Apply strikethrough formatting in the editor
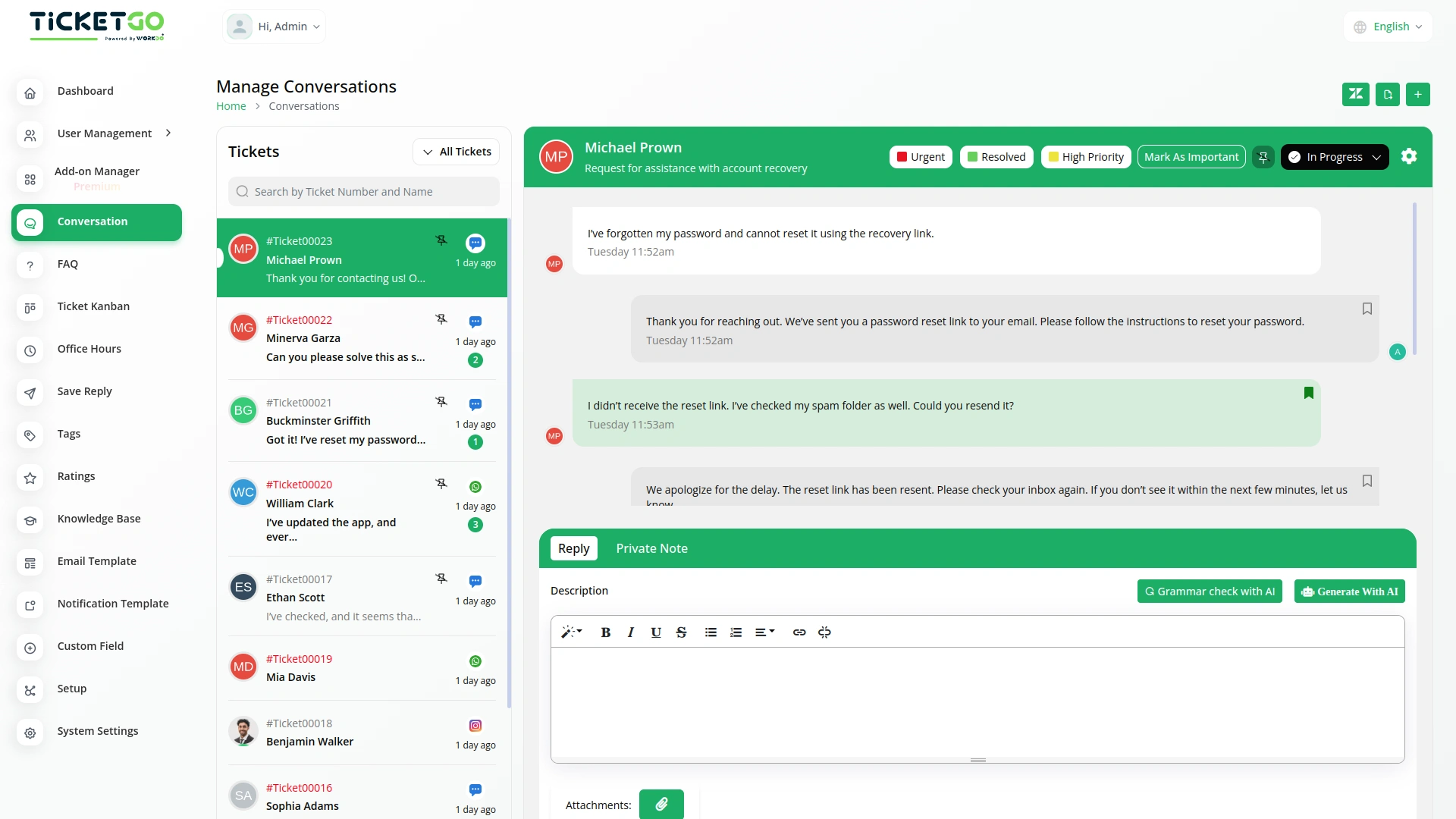Viewport: 1456px width, 819px height. pyautogui.click(x=681, y=632)
